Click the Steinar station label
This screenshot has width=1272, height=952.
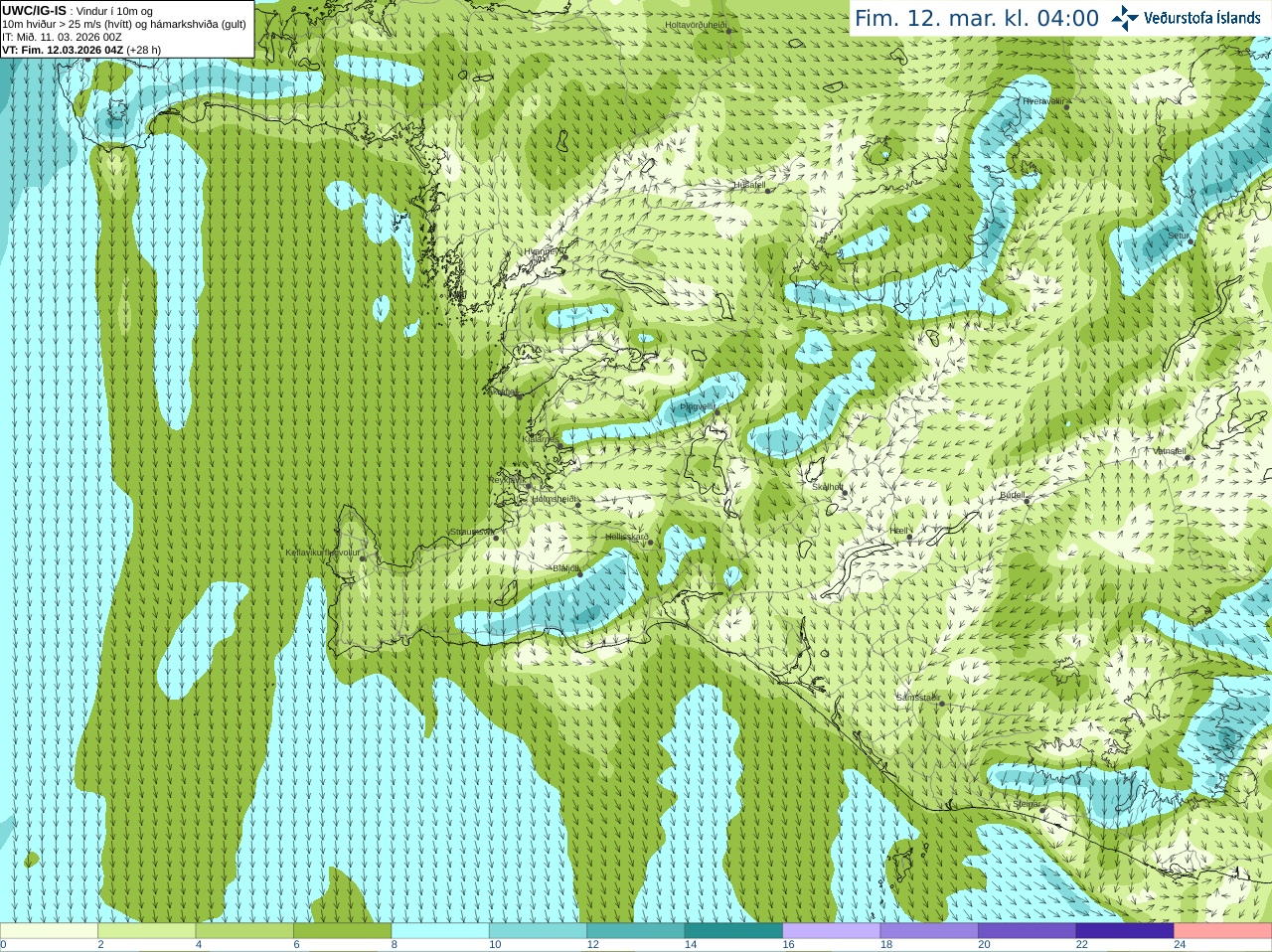(1027, 804)
